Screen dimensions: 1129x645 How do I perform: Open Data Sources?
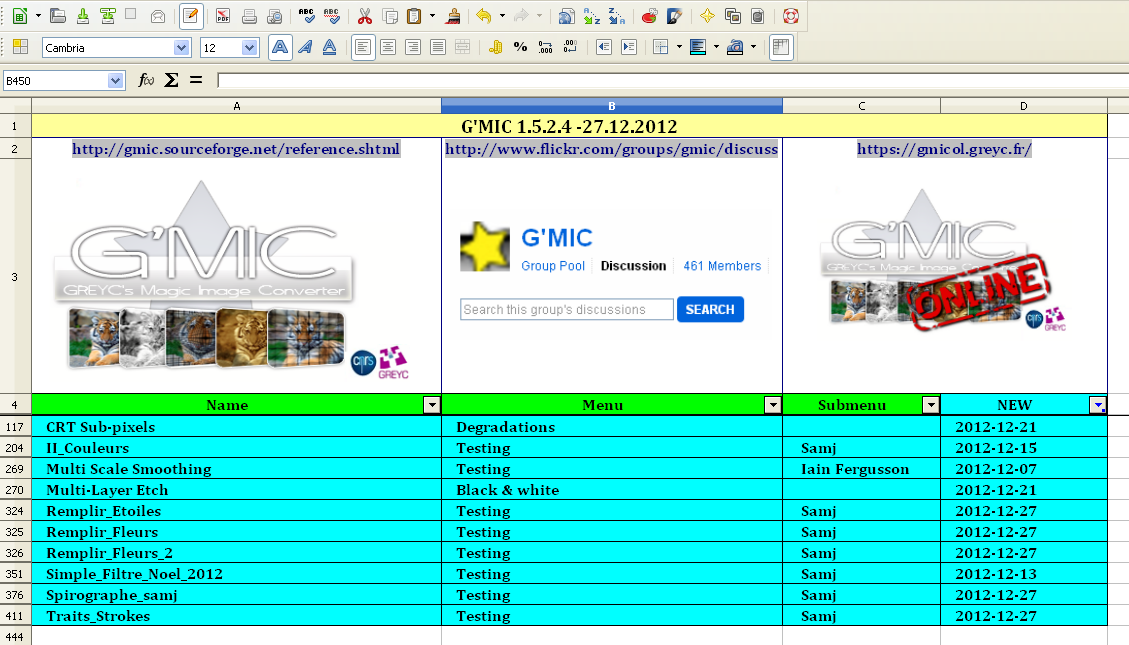point(757,16)
